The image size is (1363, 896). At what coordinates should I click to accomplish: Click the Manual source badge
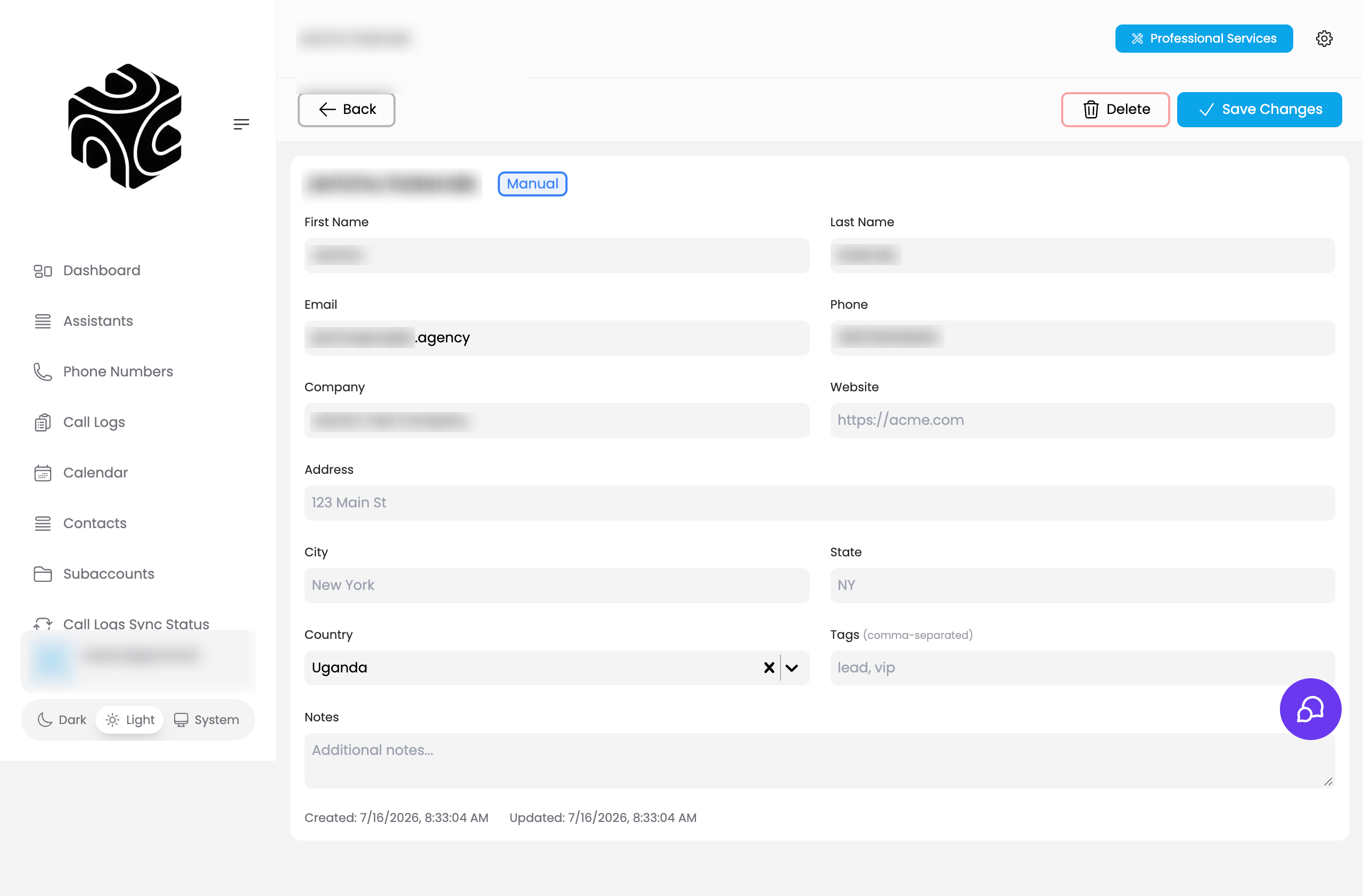[x=532, y=184]
